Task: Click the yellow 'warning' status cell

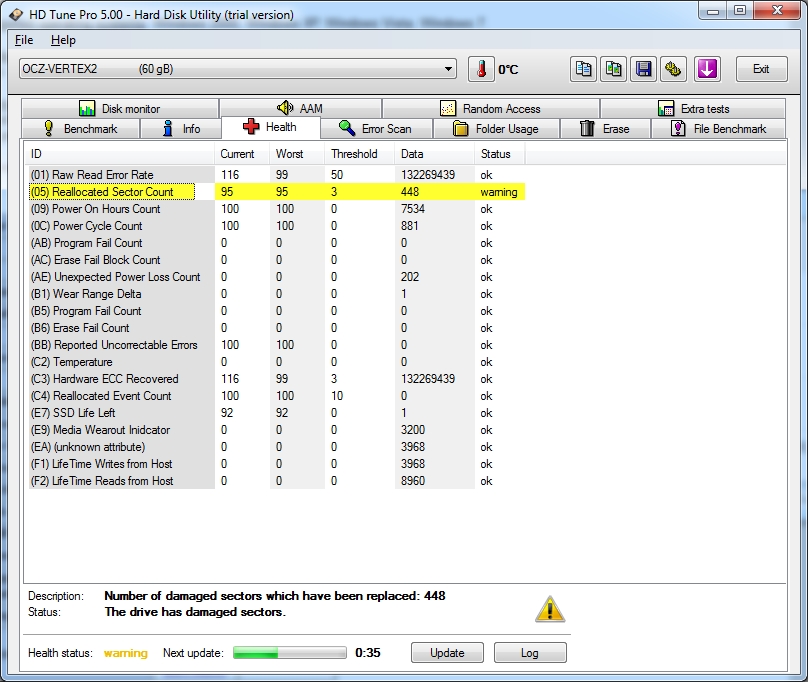Action: pyautogui.click(x=499, y=192)
